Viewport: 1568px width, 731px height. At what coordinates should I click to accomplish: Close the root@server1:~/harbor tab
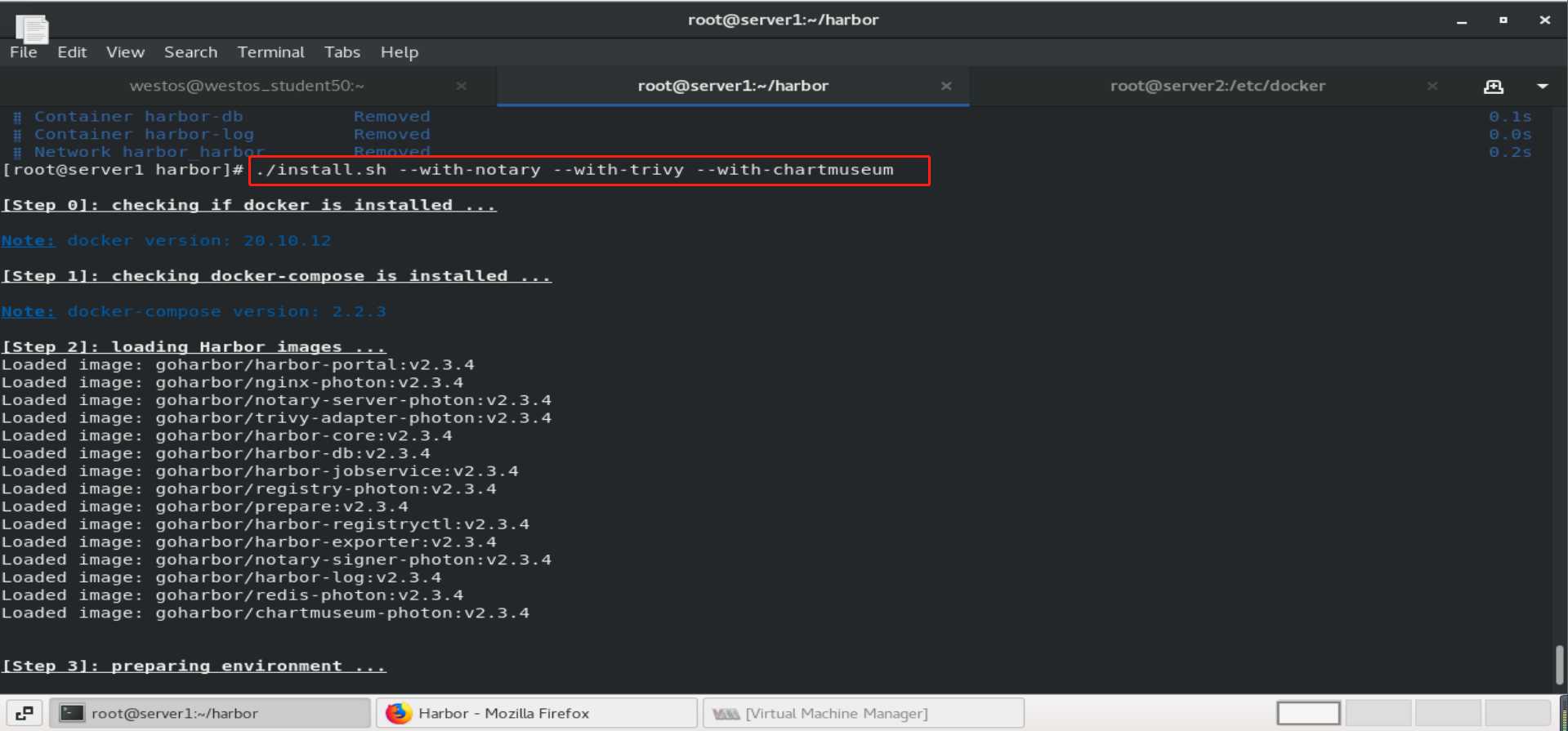(946, 86)
